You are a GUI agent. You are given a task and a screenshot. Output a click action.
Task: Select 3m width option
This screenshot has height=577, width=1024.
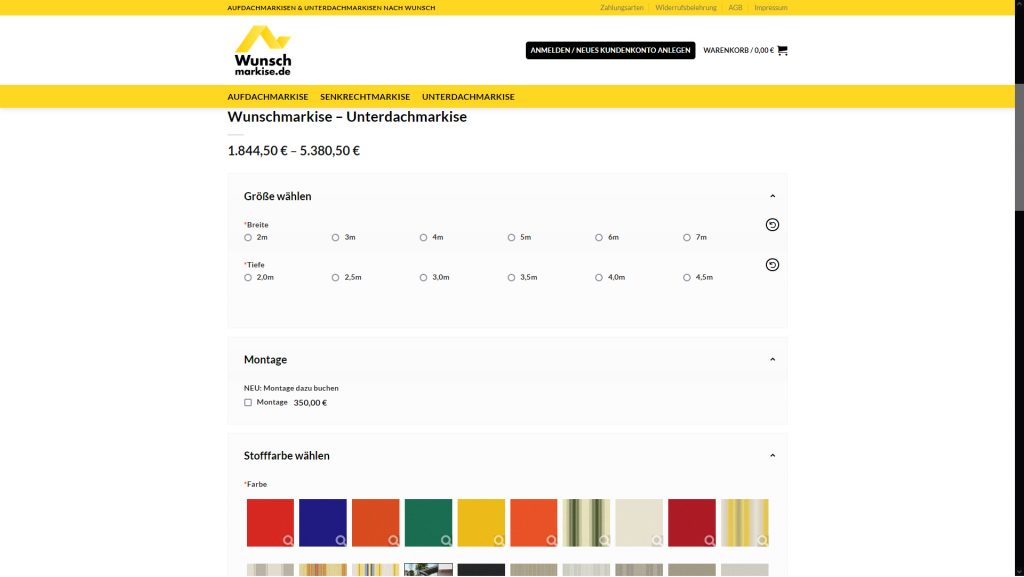click(x=336, y=238)
